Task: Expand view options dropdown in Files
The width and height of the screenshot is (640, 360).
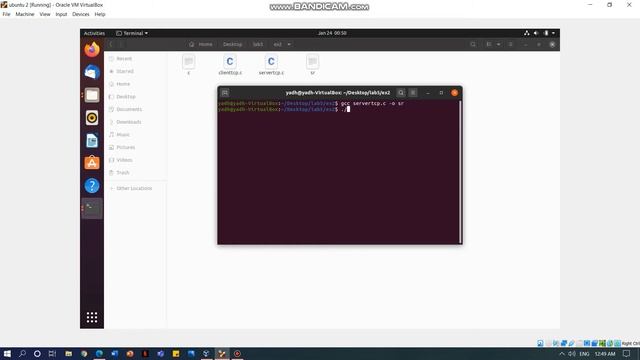Action: click(x=498, y=44)
